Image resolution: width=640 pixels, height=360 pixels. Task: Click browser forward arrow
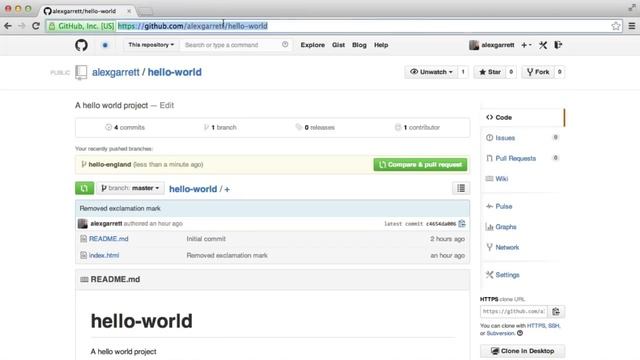point(22,26)
